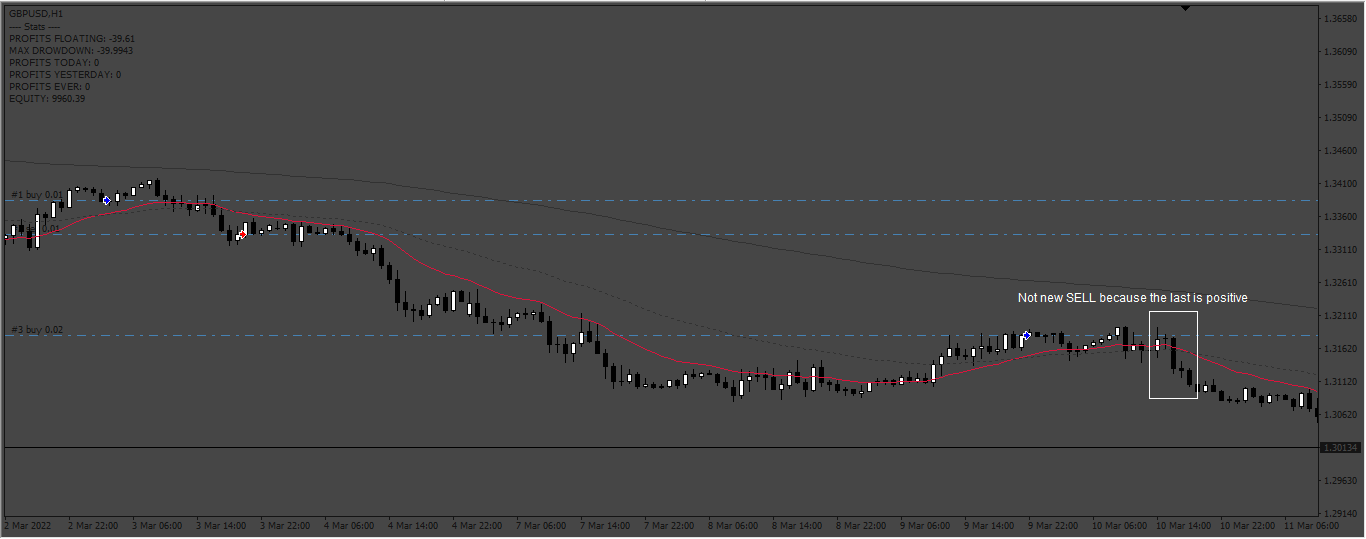Select the #1 buy 0.01 order label

37,194
